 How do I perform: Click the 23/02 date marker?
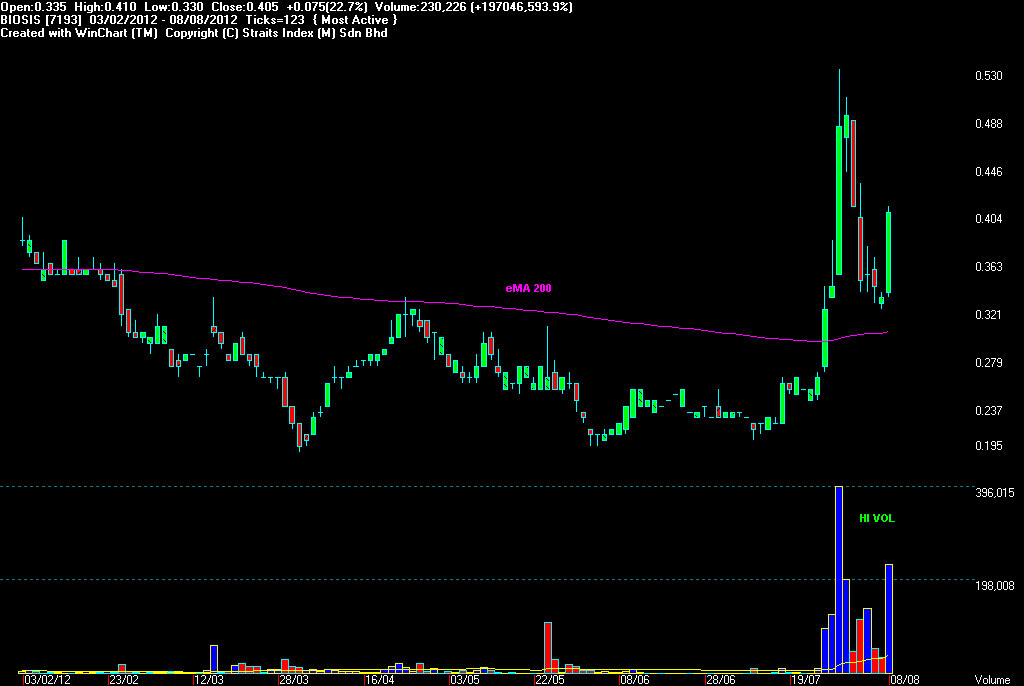point(124,679)
